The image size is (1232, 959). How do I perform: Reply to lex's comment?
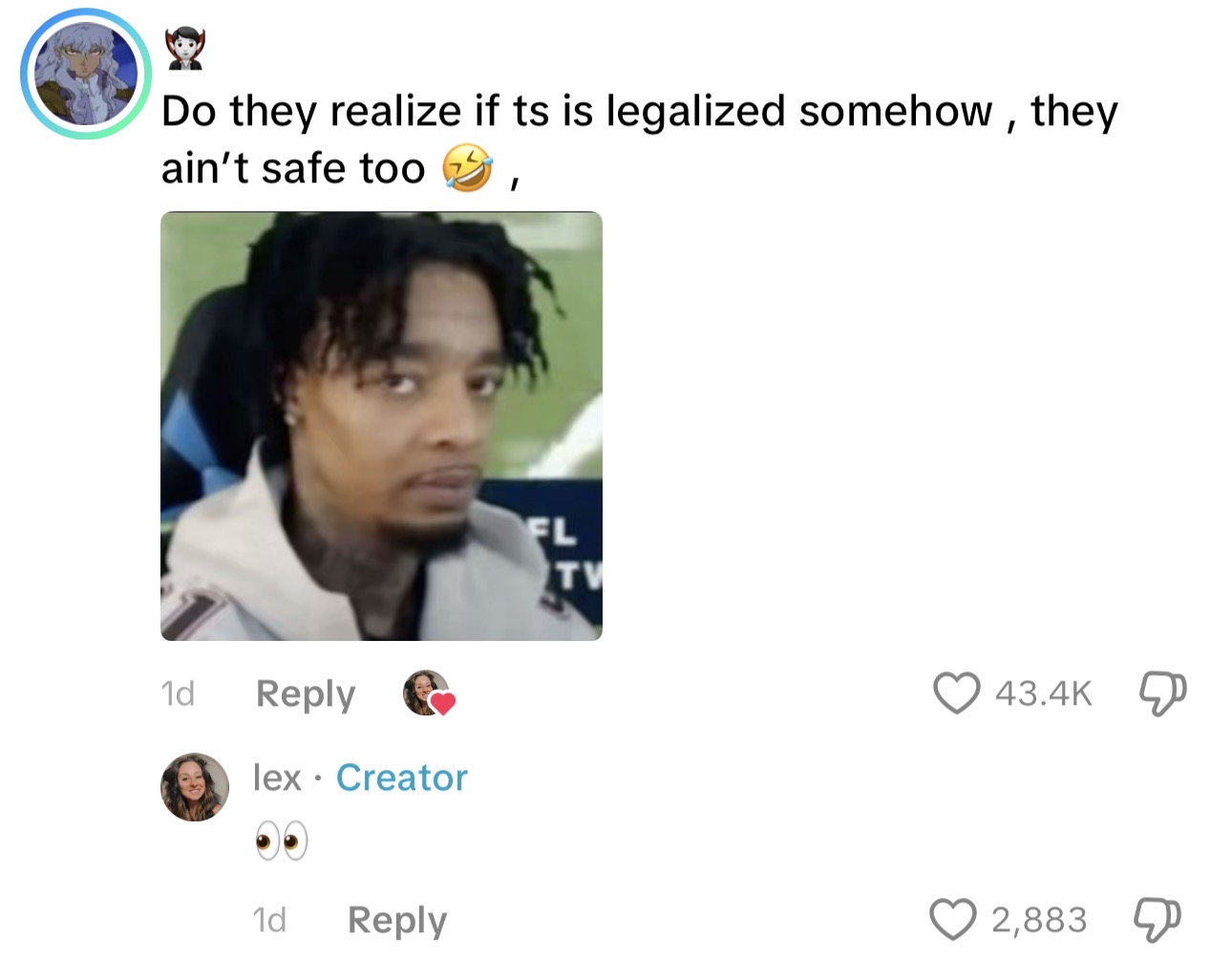pos(397,920)
